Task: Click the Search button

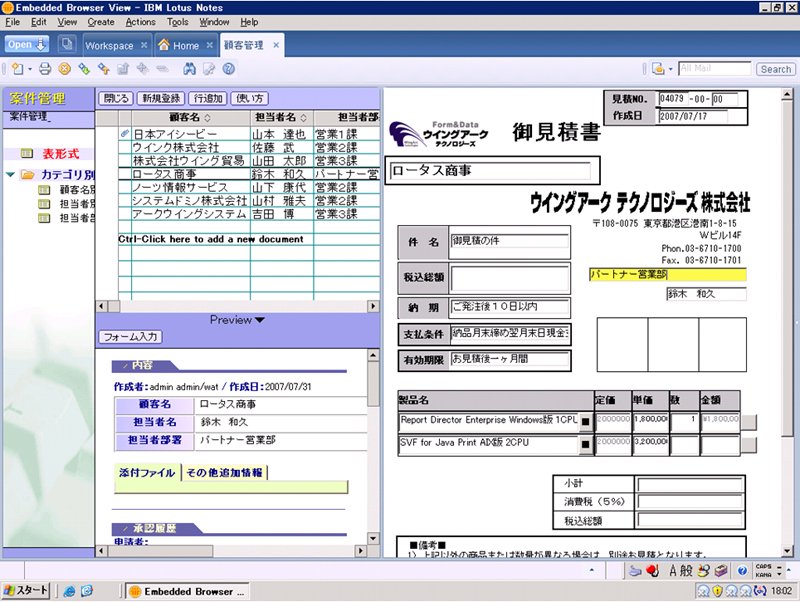Action: tap(776, 69)
